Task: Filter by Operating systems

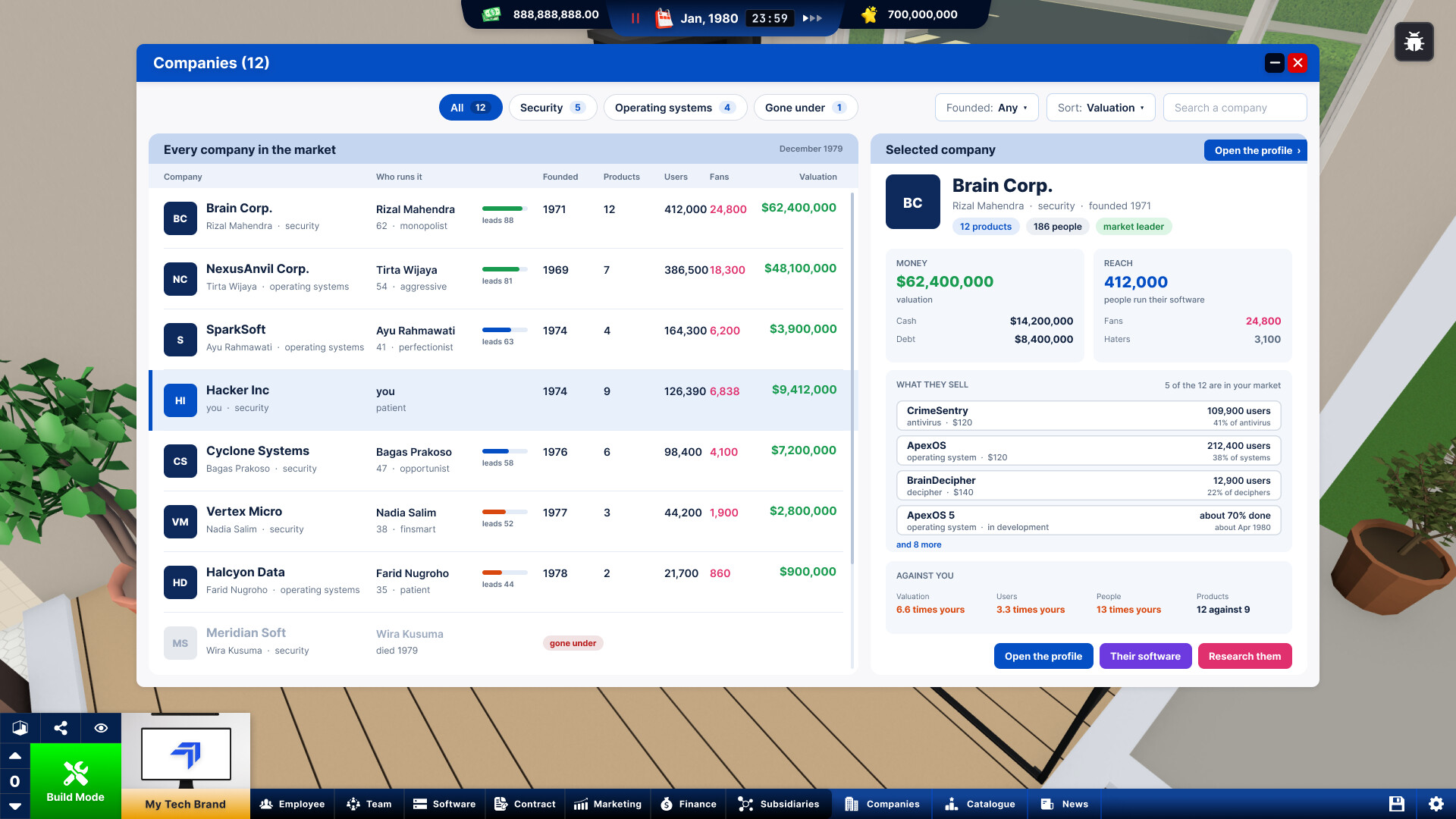Action: pos(675,108)
